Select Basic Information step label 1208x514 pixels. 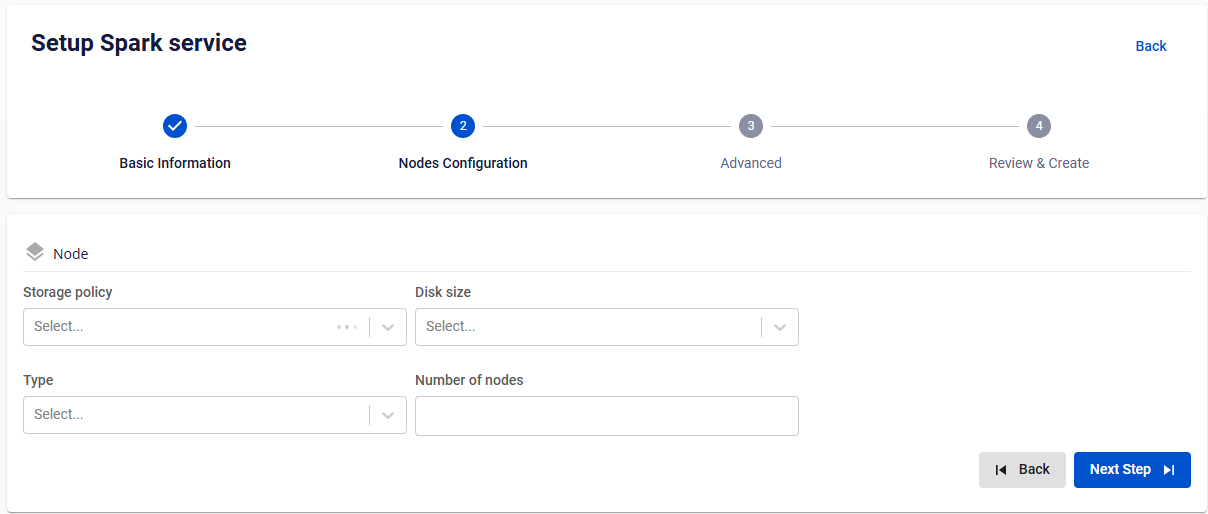coord(175,163)
